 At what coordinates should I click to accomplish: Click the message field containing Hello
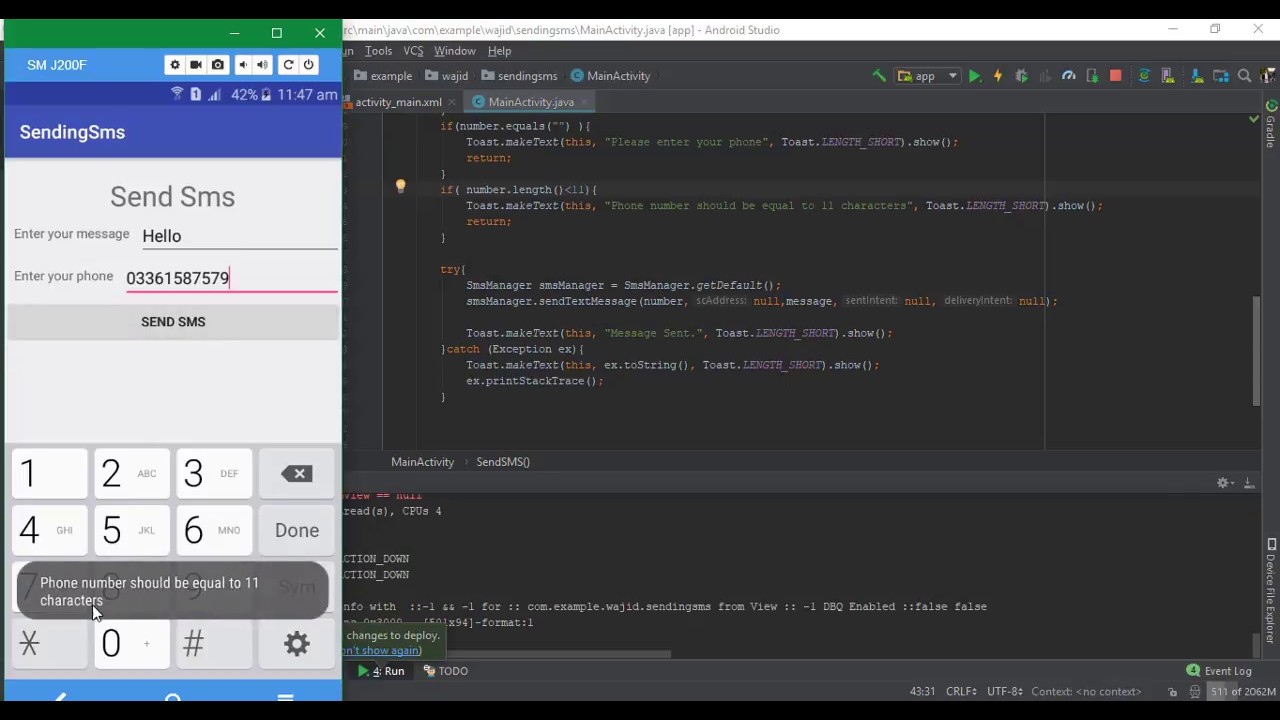tap(239, 236)
